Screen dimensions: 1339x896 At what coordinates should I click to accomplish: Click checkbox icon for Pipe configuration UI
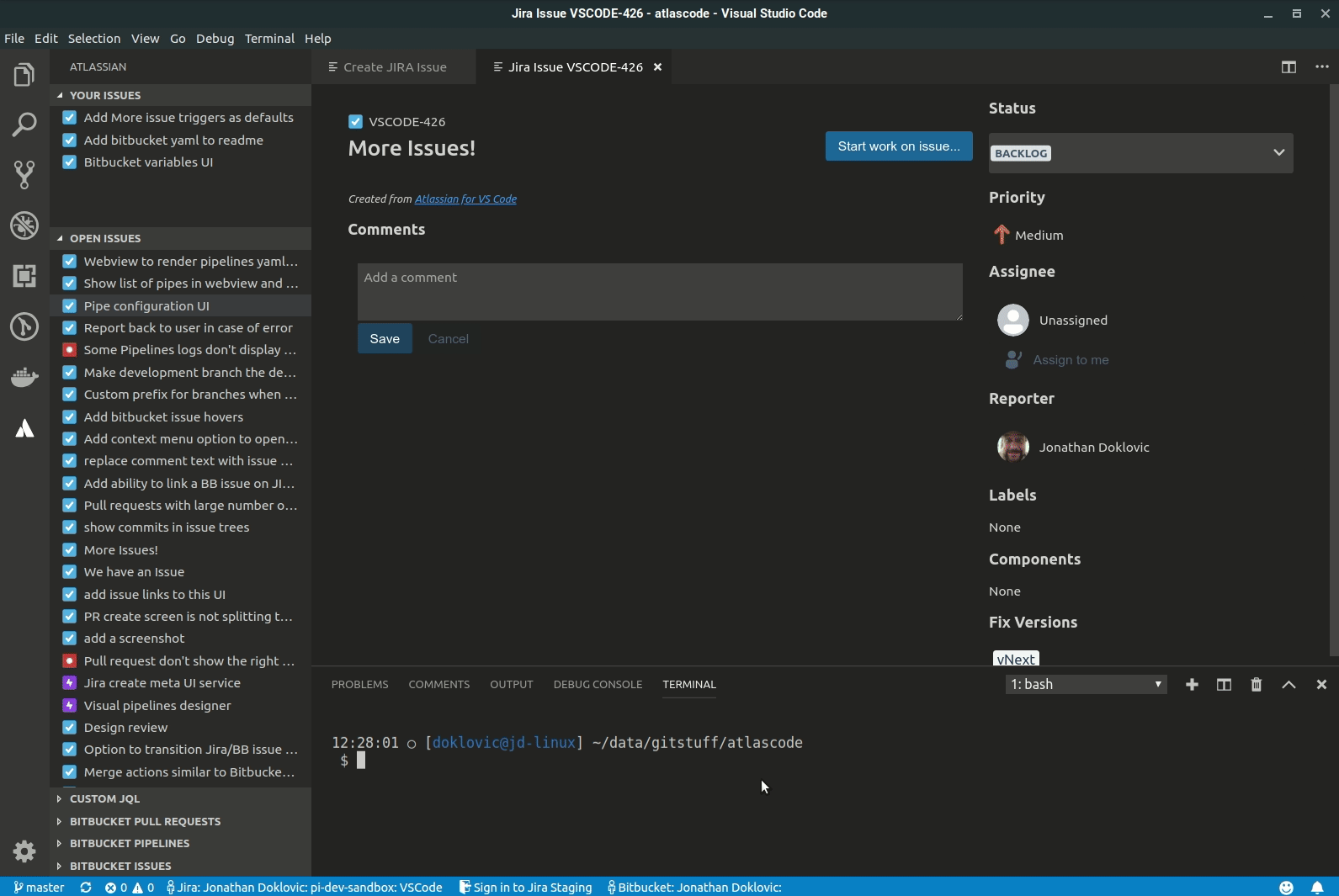click(70, 306)
